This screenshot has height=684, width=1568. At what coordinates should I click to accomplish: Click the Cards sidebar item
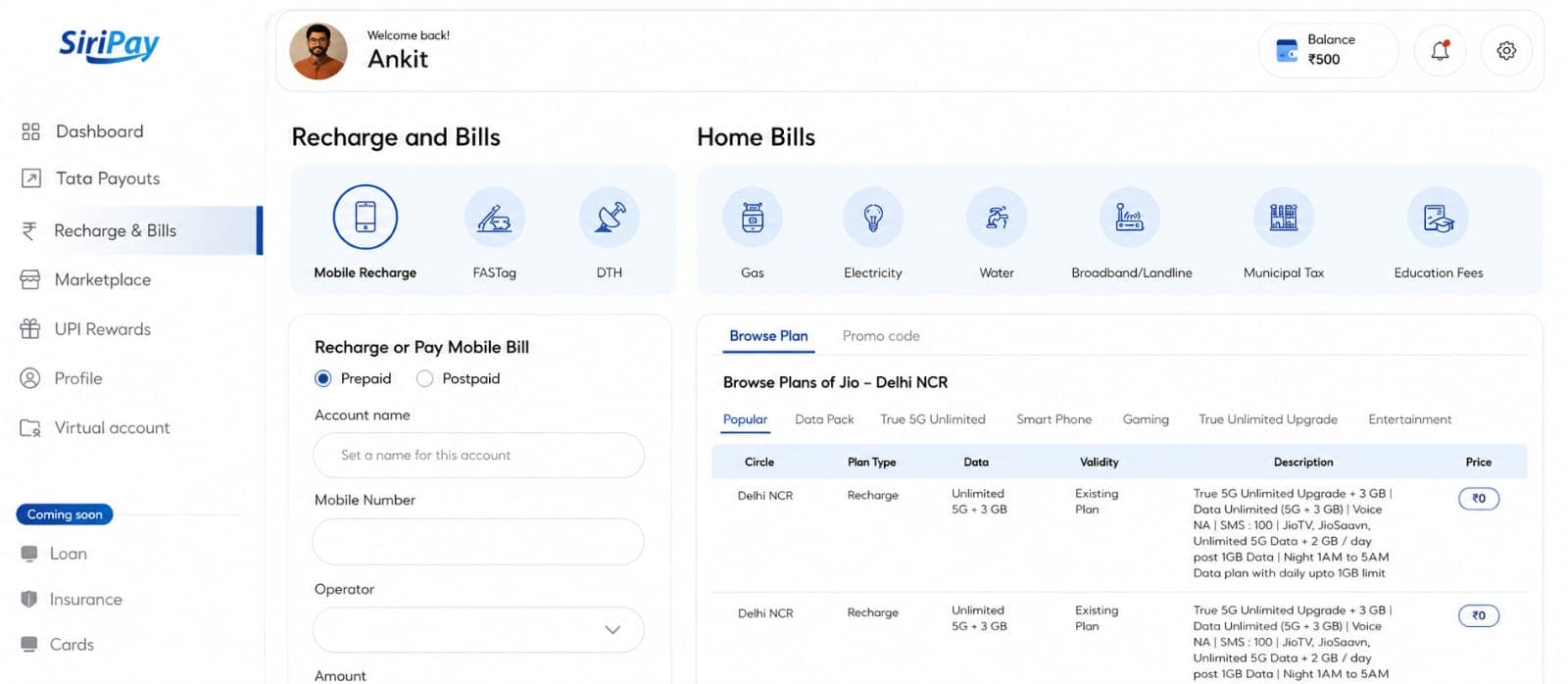point(58,644)
